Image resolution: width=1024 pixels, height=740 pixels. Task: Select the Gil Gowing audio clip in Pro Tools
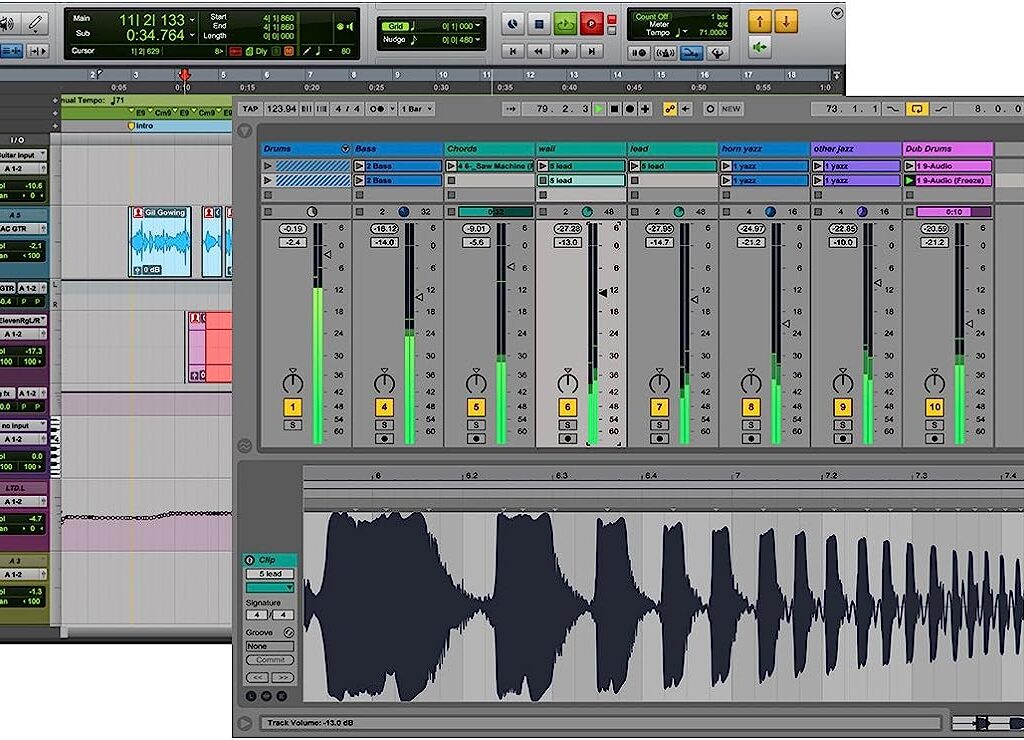160,241
